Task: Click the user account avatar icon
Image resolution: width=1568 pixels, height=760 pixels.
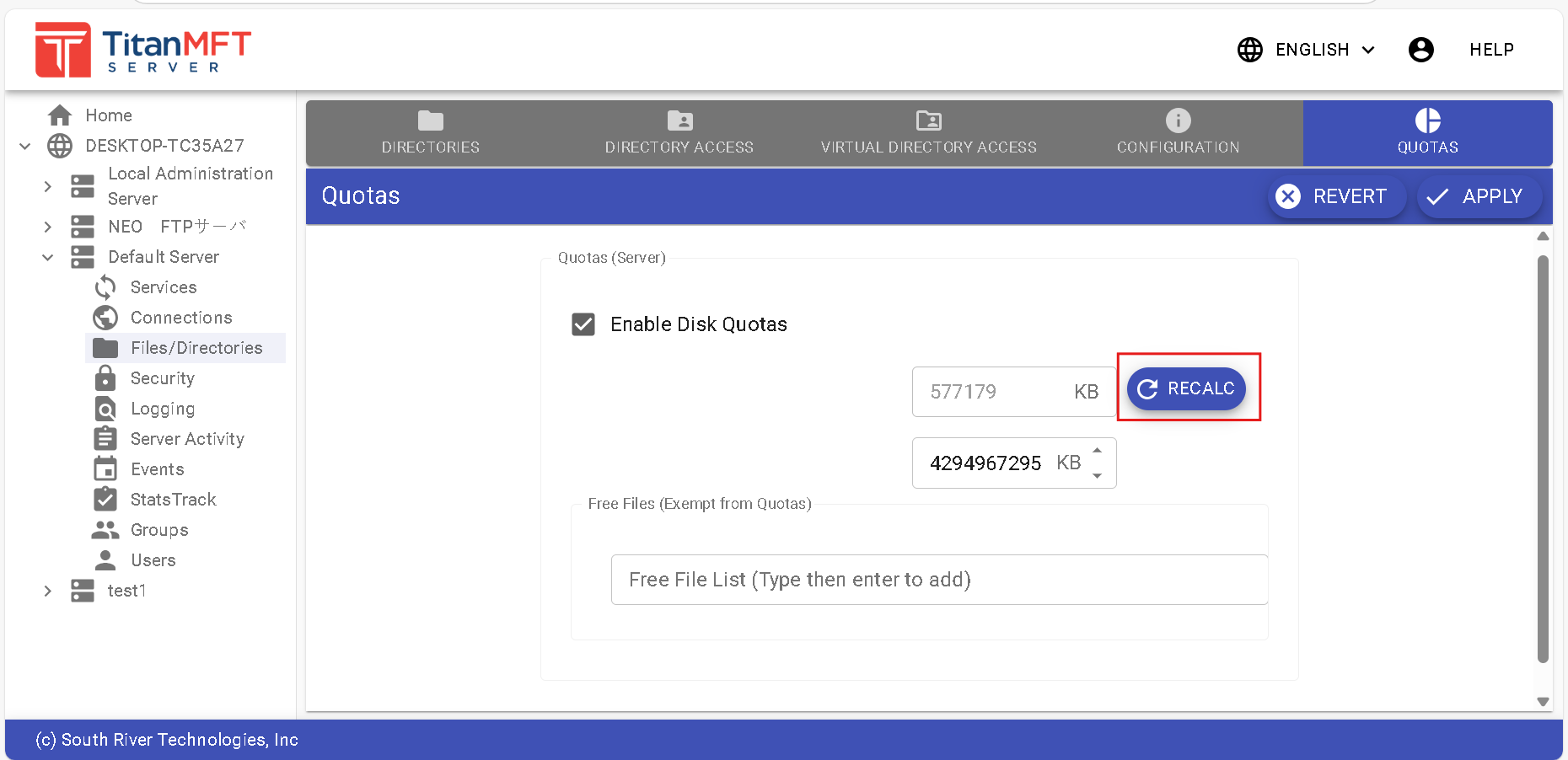Action: click(1420, 50)
